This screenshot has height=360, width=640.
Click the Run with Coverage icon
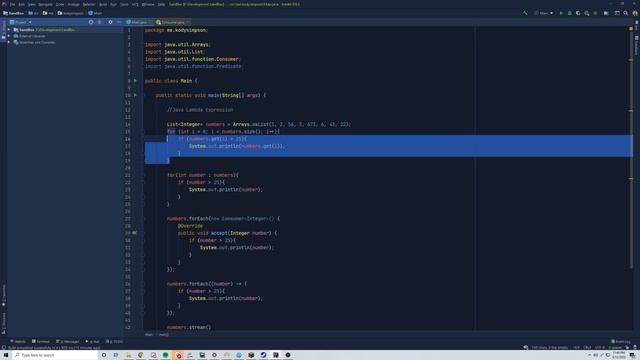(x=578, y=13)
